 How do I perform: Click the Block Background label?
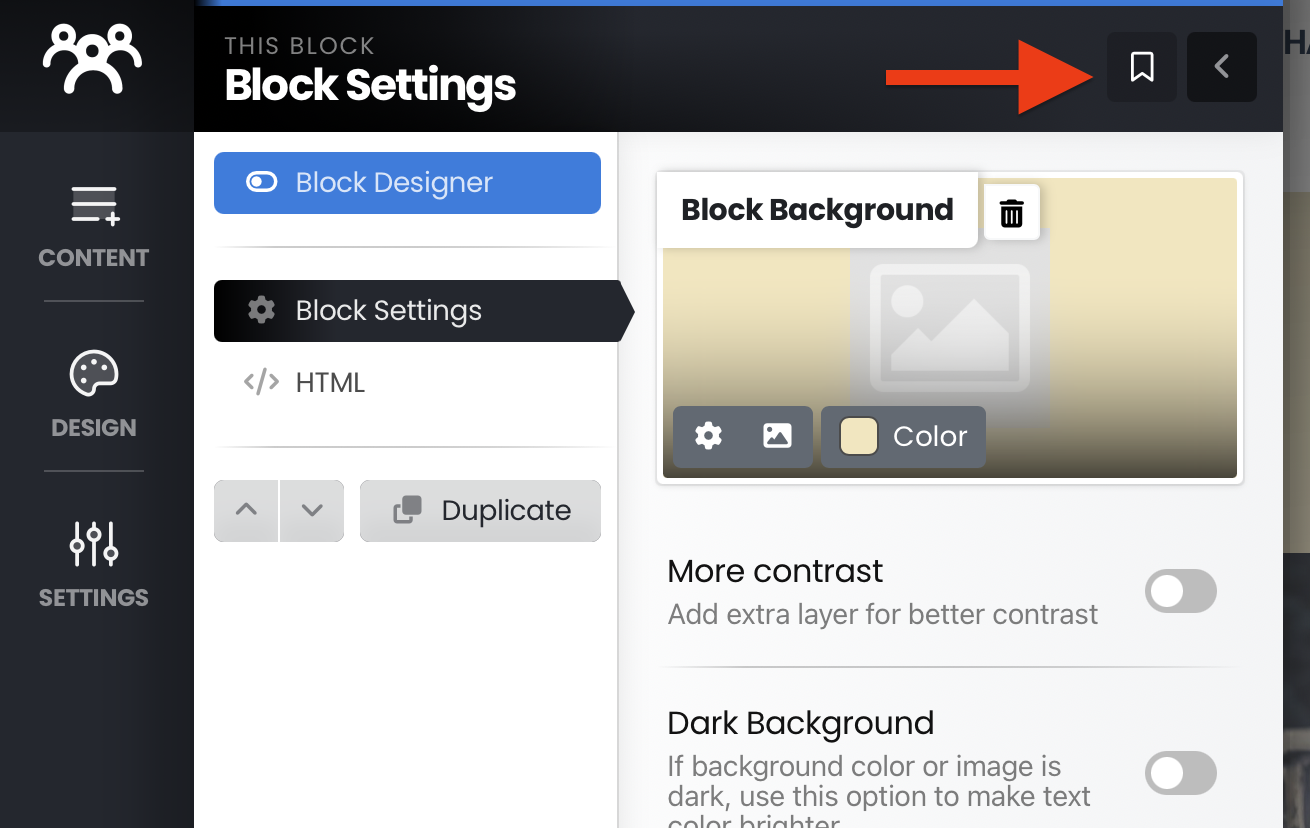pyautogui.click(x=817, y=210)
